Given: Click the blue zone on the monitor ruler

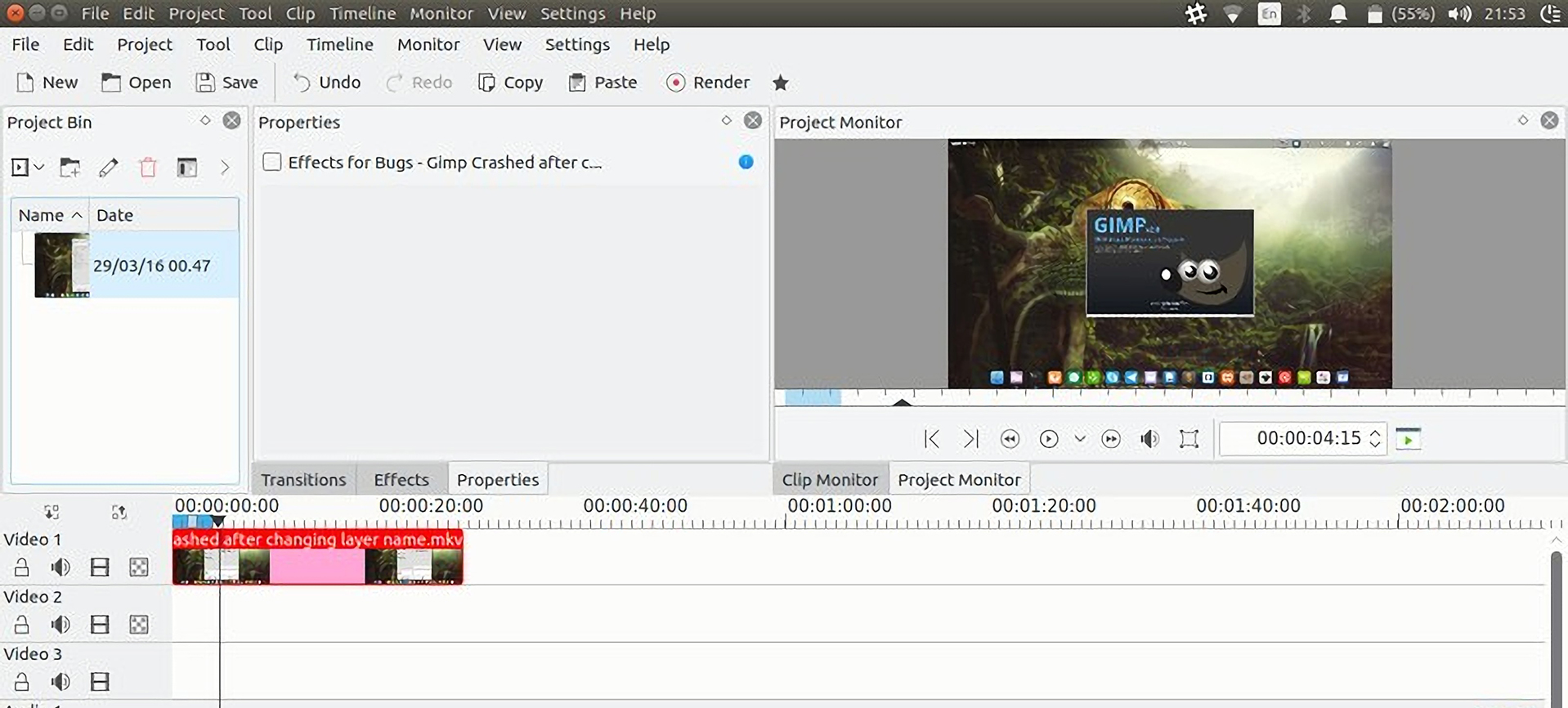Looking at the screenshot, I should pyautogui.click(x=813, y=397).
